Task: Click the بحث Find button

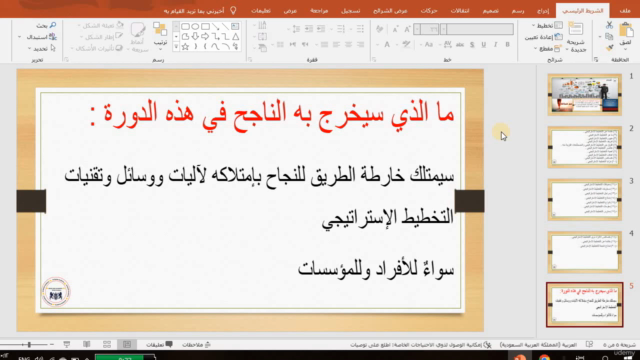Action: [x=46, y=25]
